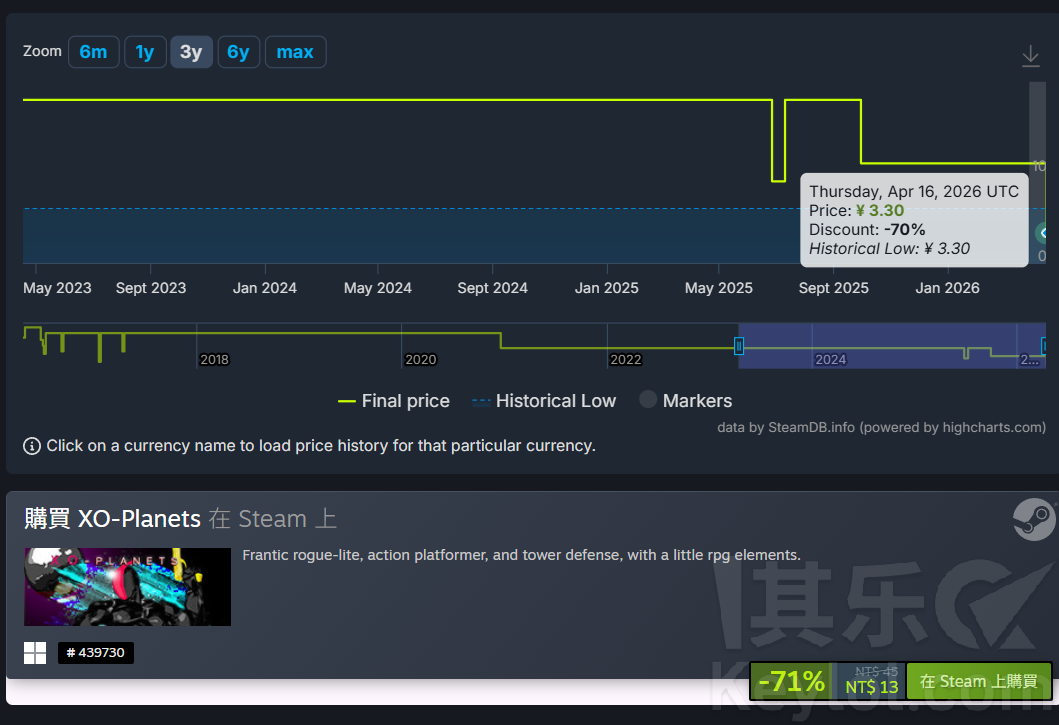This screenshot has width=1059, height=725.
Task: Click the 在 Steam 上購買 button
Action: (978, 682)
